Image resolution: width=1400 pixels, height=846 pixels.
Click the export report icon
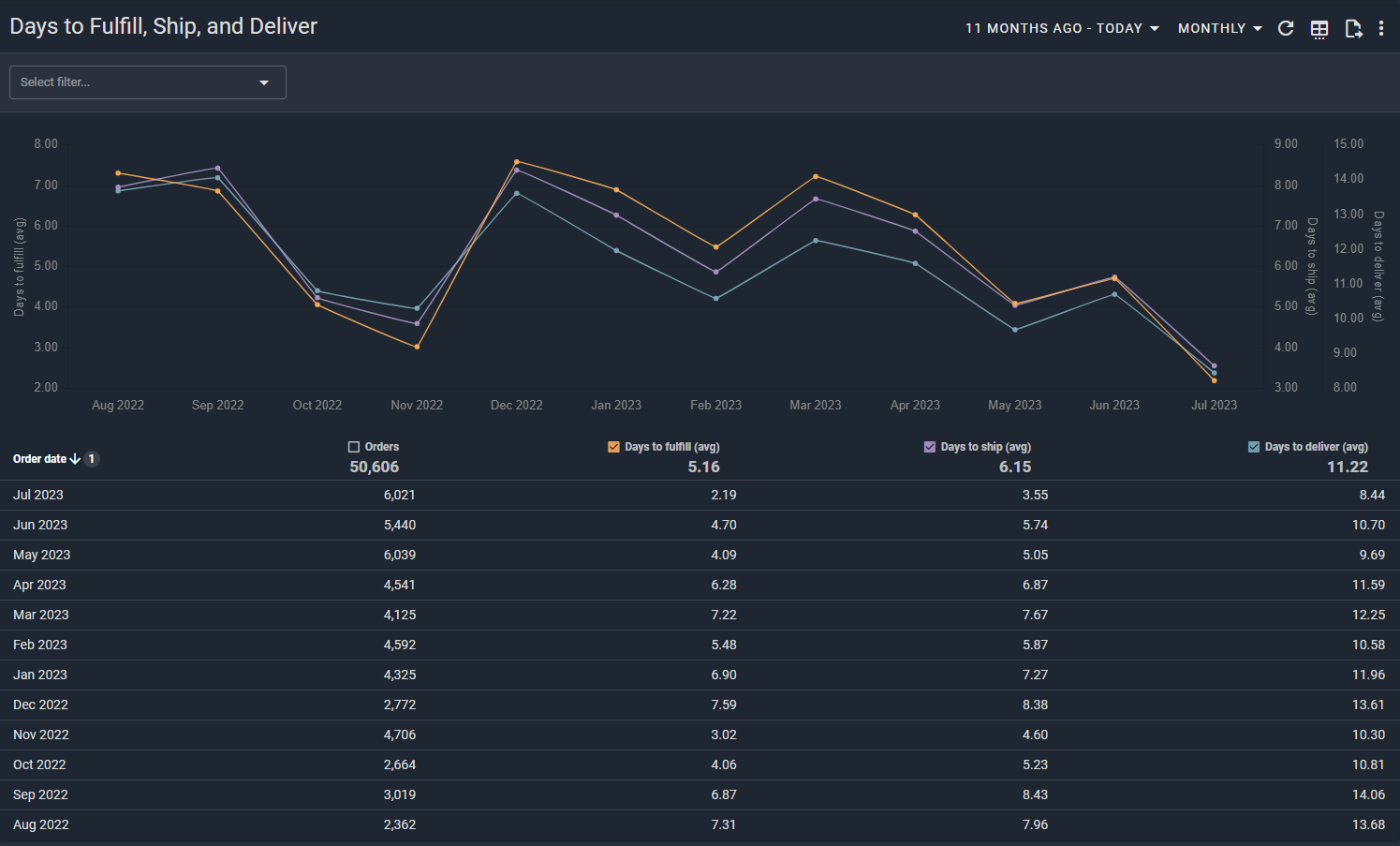pos(1353,28)
